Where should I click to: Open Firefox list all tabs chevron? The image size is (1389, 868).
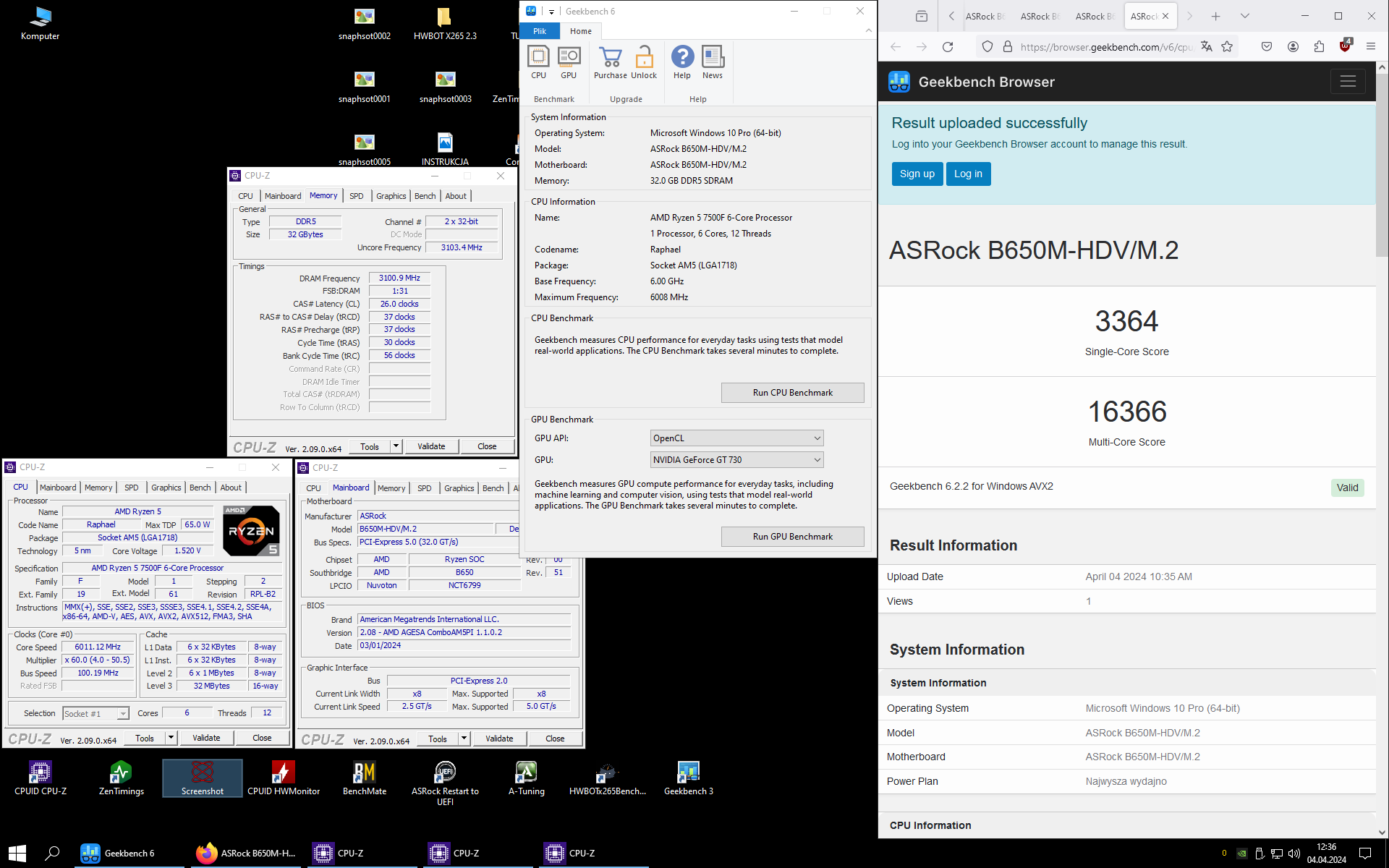tap(1245, 16)
